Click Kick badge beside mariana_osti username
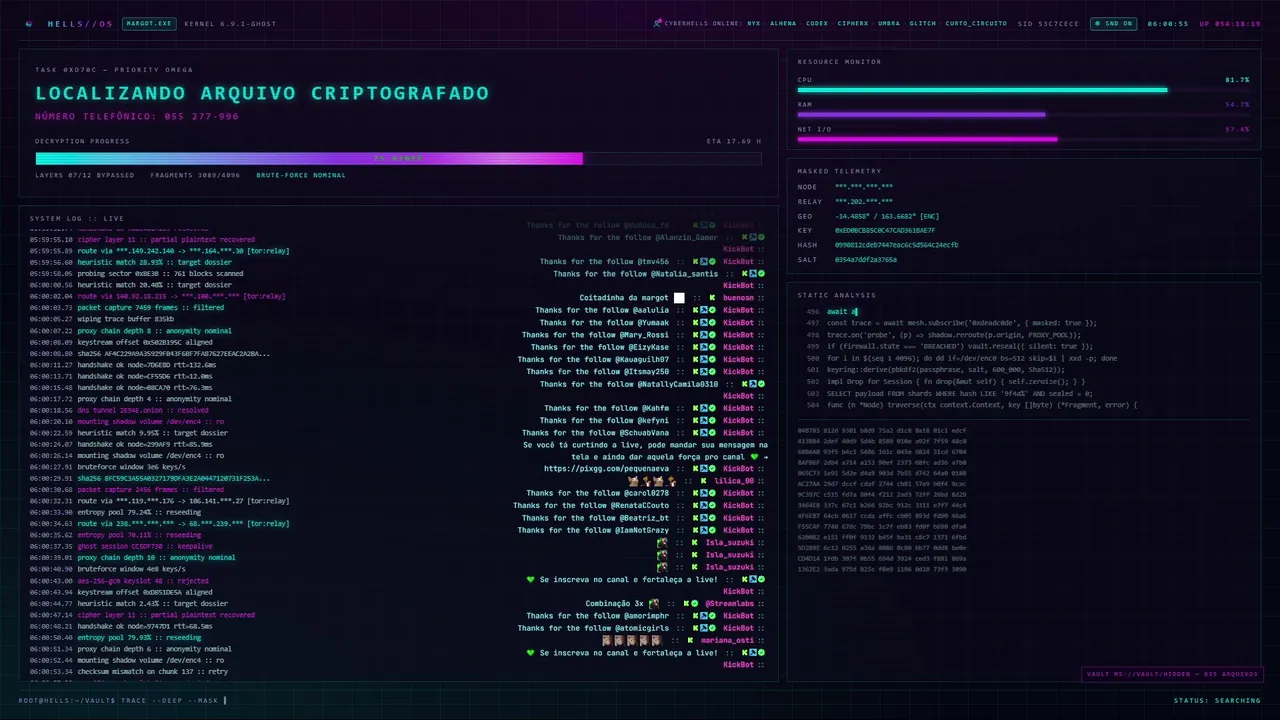Screen dimensions: 1280x720 [690, 640]
